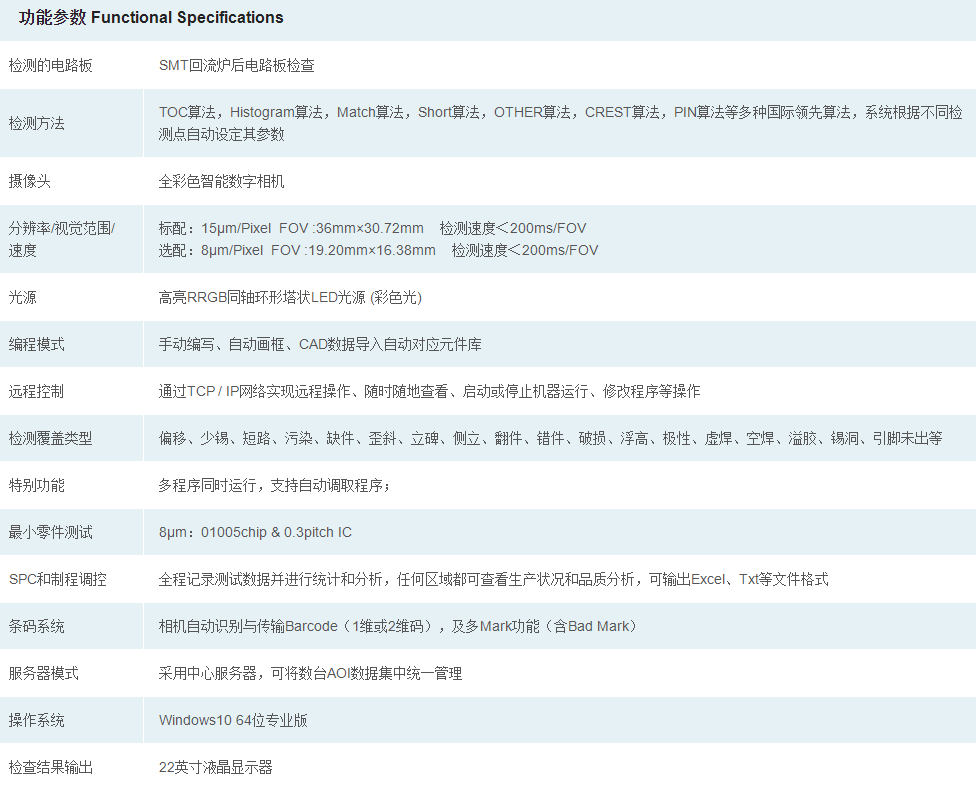
Task: Click SMT回流炉后电路板检查 value
Action: (237, 65)
